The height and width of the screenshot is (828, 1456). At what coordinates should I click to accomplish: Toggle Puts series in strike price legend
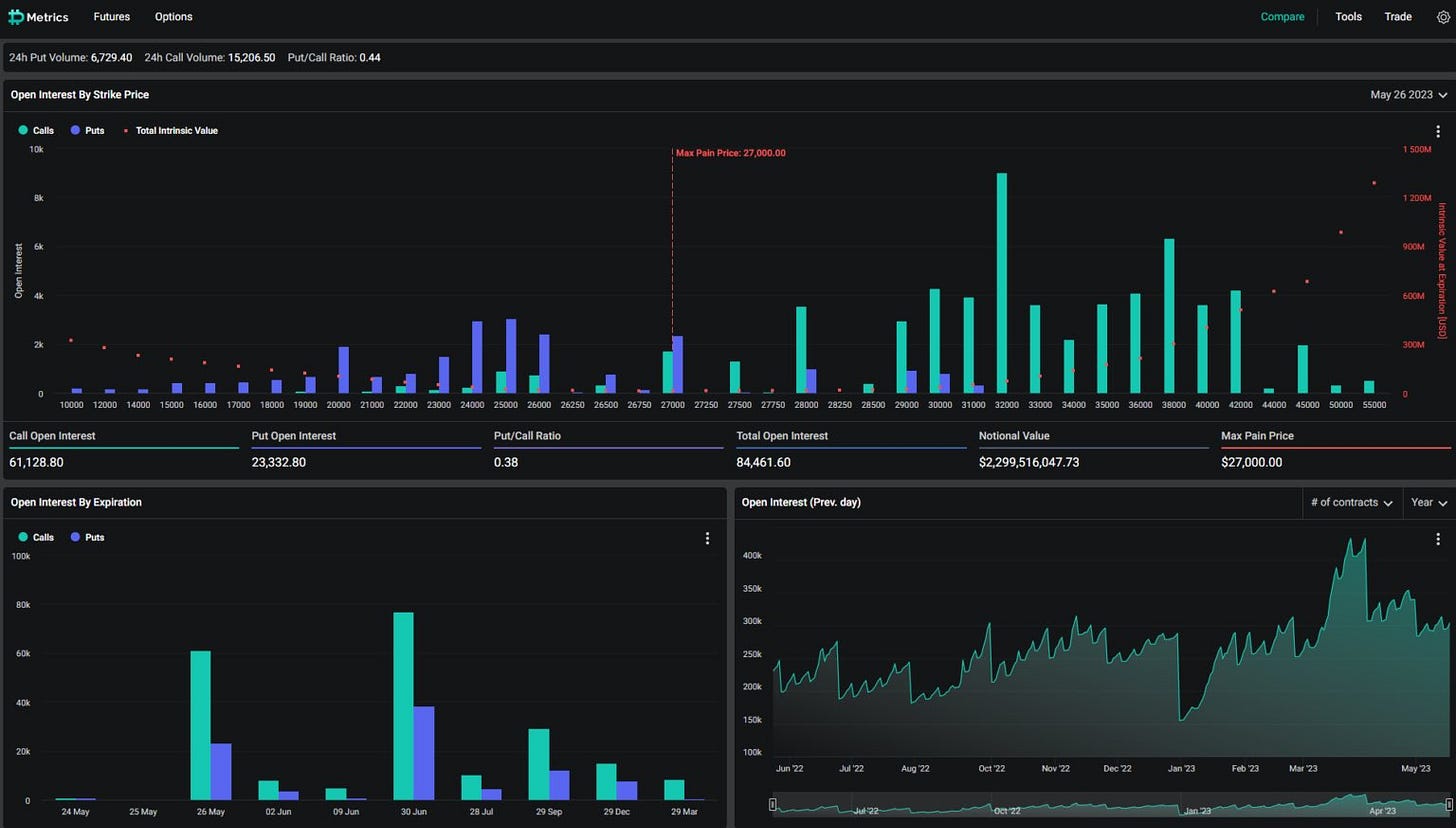pos(87,131)
